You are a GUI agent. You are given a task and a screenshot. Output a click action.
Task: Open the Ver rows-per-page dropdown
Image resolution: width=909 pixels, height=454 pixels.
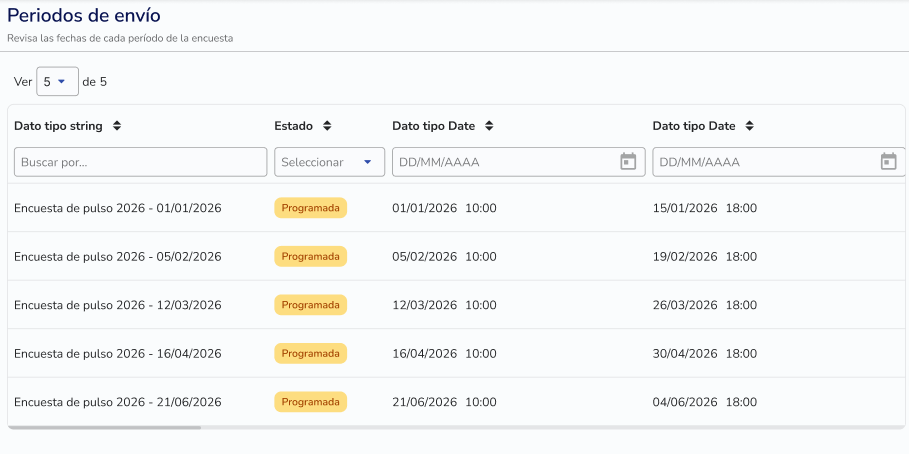[x=57, y=82]
